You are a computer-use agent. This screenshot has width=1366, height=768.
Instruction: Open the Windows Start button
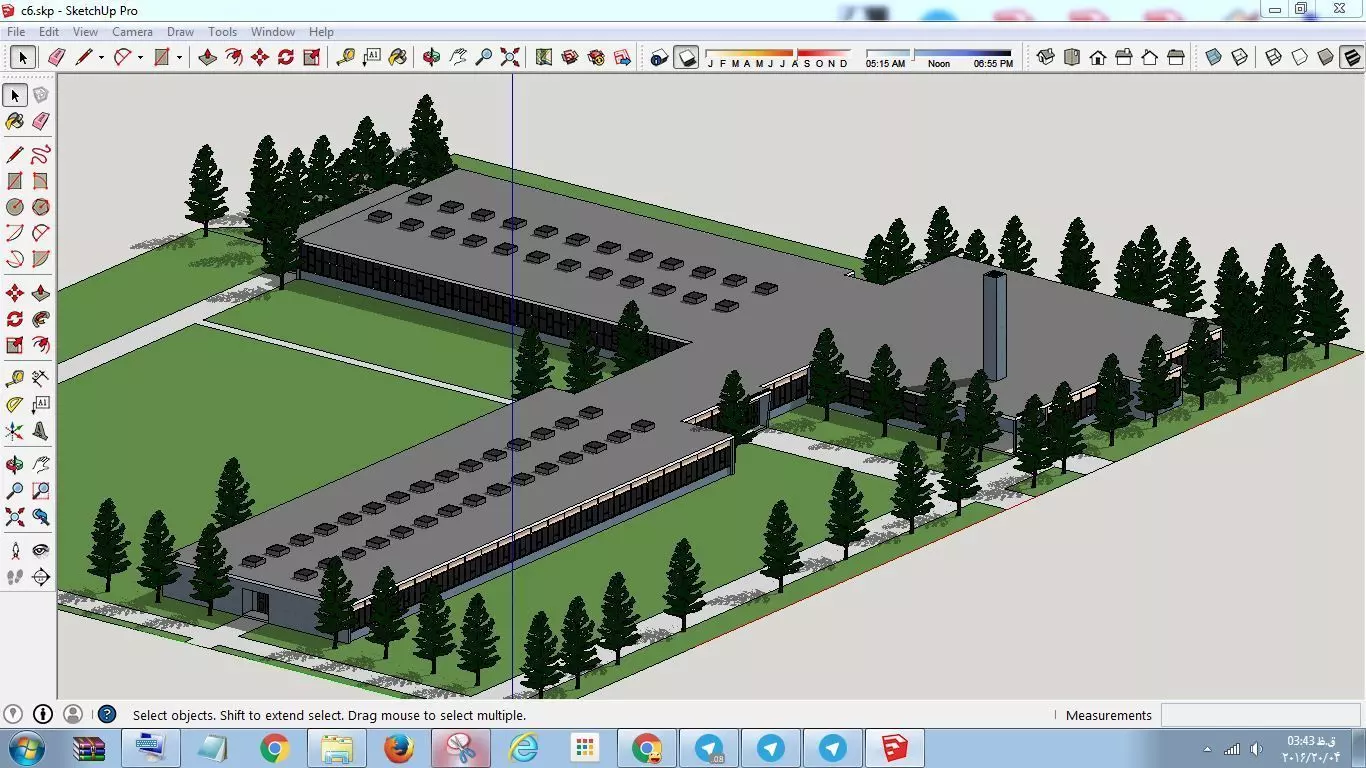pos(27,748)
